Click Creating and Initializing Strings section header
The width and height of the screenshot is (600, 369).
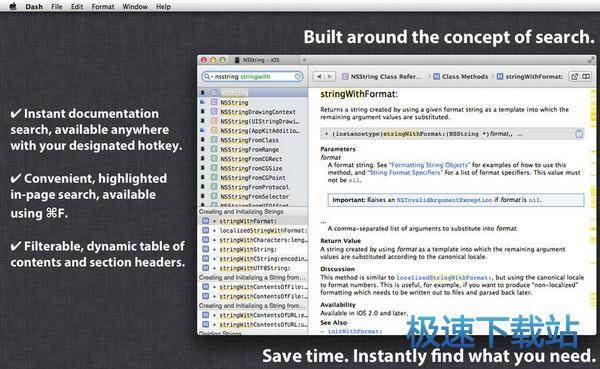click(x=253, y=211)
